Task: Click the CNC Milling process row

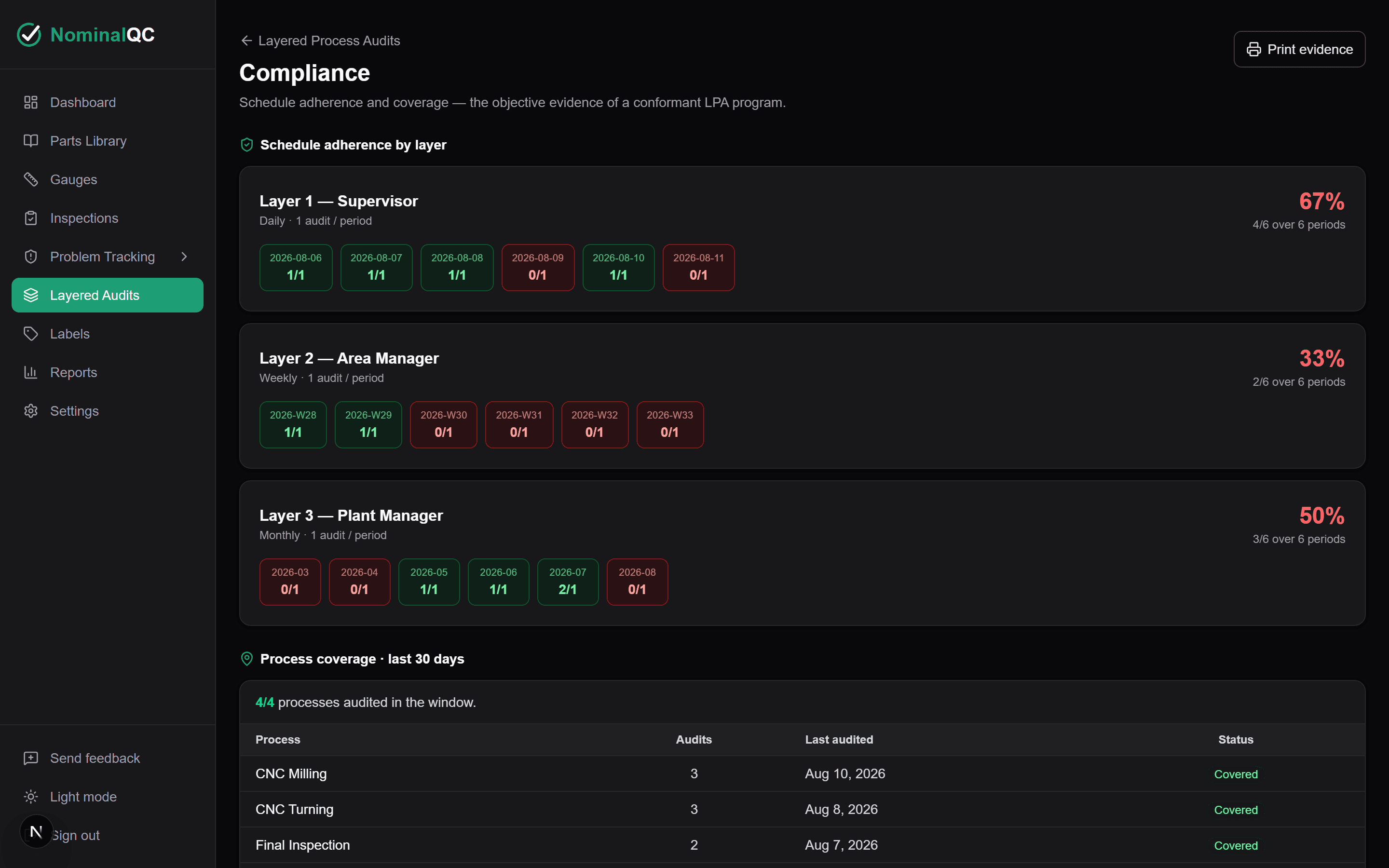Action: pyautogui.click(x=803, y=774)
